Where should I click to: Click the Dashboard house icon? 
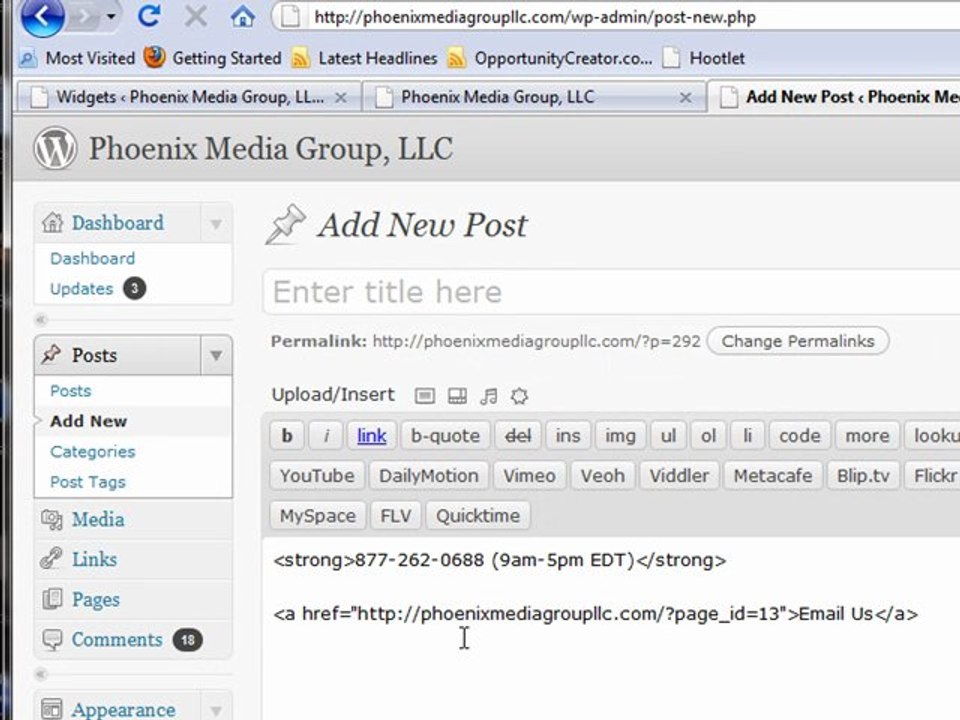coord(53,222)
